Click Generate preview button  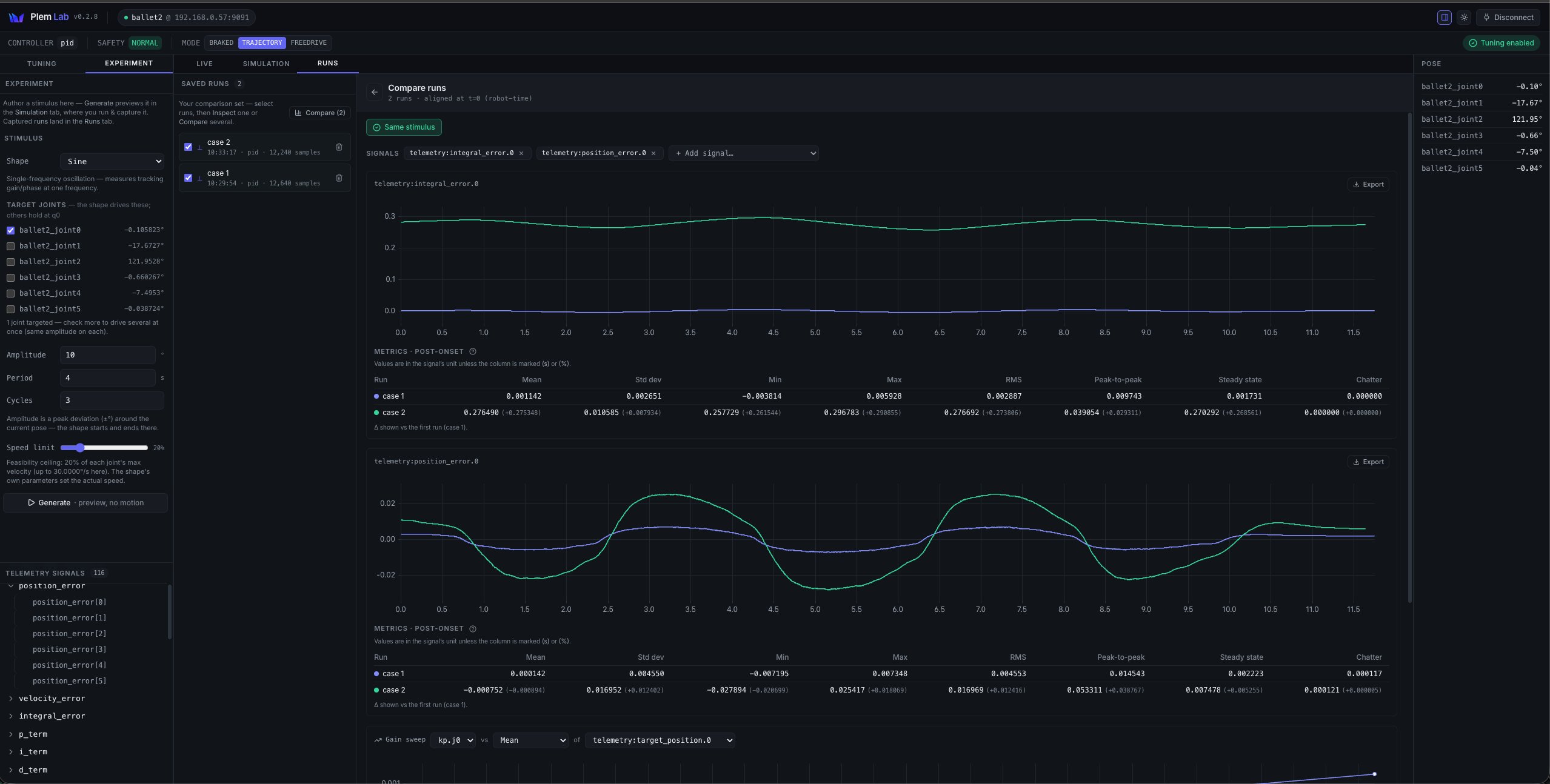coord(85,503)
